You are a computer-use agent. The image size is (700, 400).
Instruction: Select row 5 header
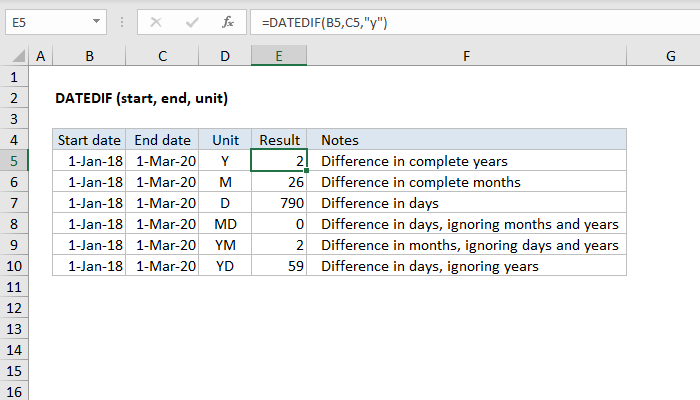15,160
